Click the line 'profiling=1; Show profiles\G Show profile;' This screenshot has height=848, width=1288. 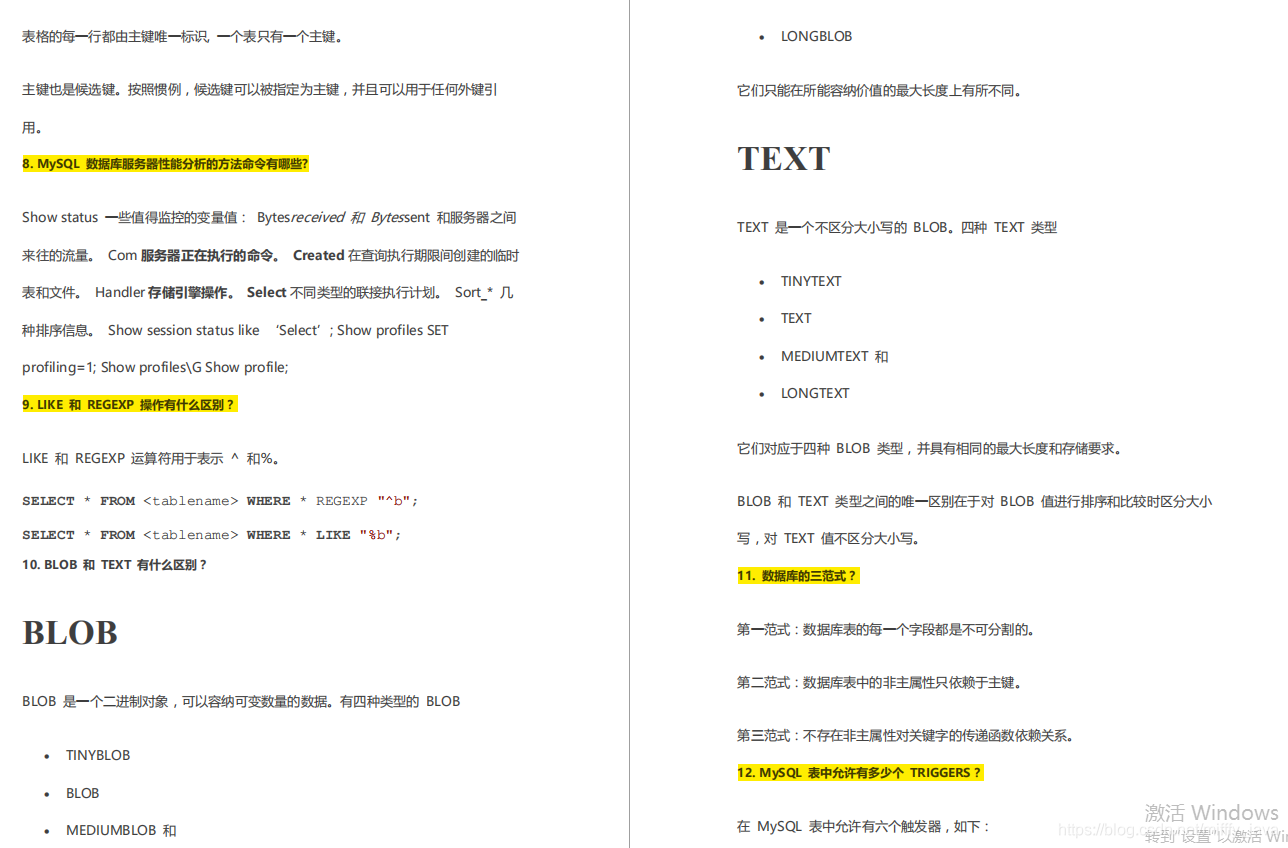pyautogui.click(x=155, y=368)
